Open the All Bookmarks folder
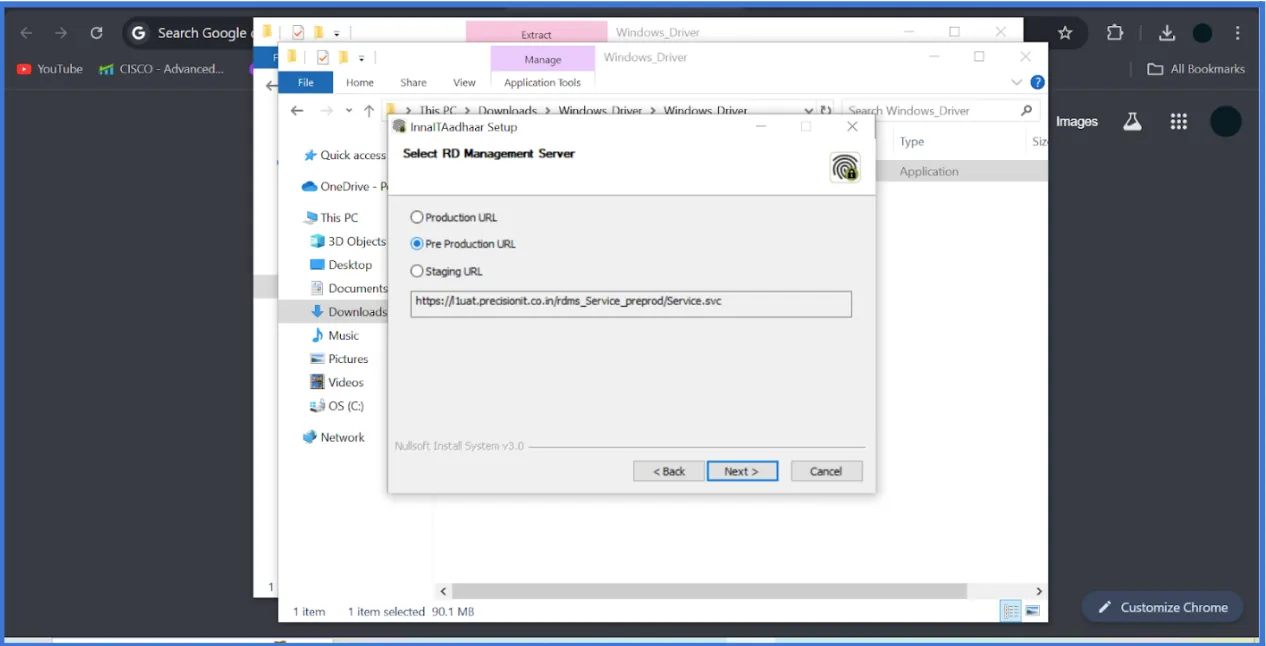This screenshot has height=646, width=1266. coord(1196,69)
